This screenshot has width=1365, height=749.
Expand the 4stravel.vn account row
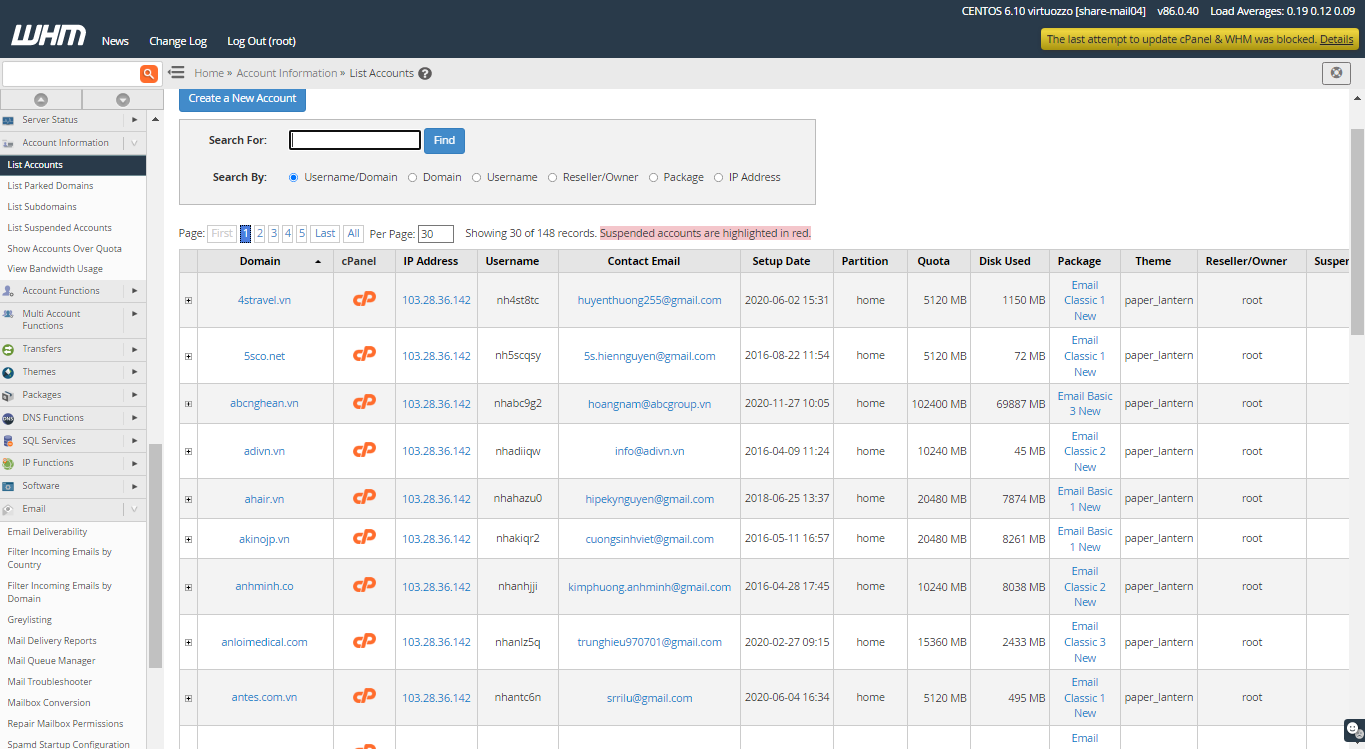pyautogui.click(x=188, y=300)
